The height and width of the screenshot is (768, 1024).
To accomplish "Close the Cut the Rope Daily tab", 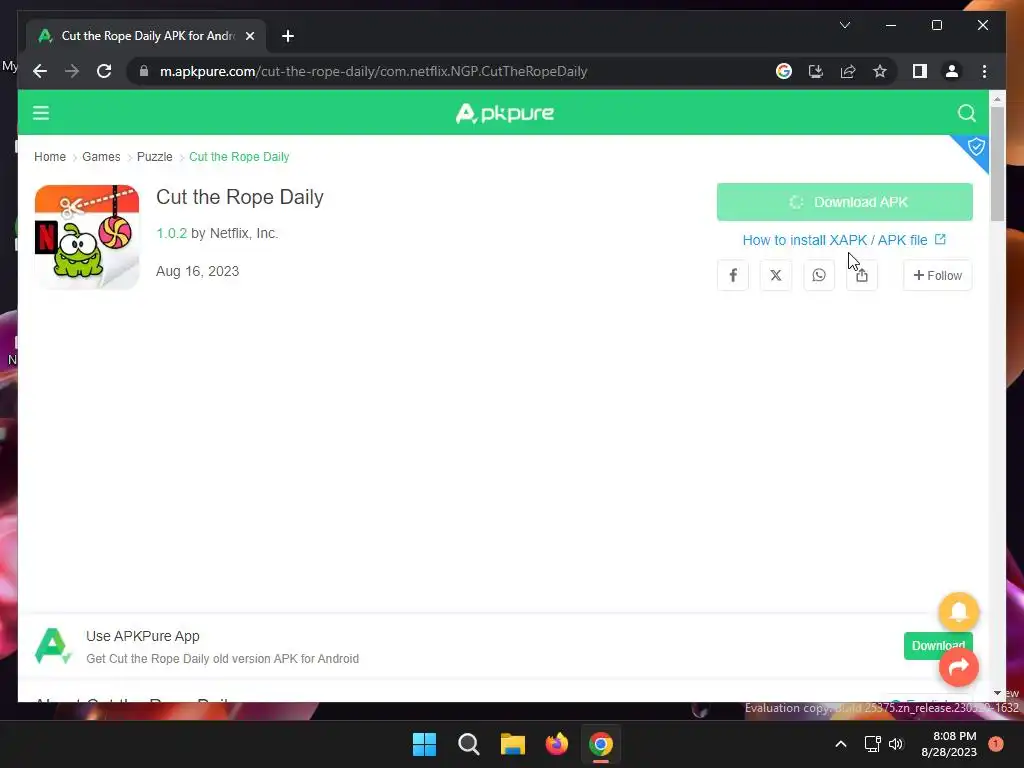I will click(x=249, y=36).
